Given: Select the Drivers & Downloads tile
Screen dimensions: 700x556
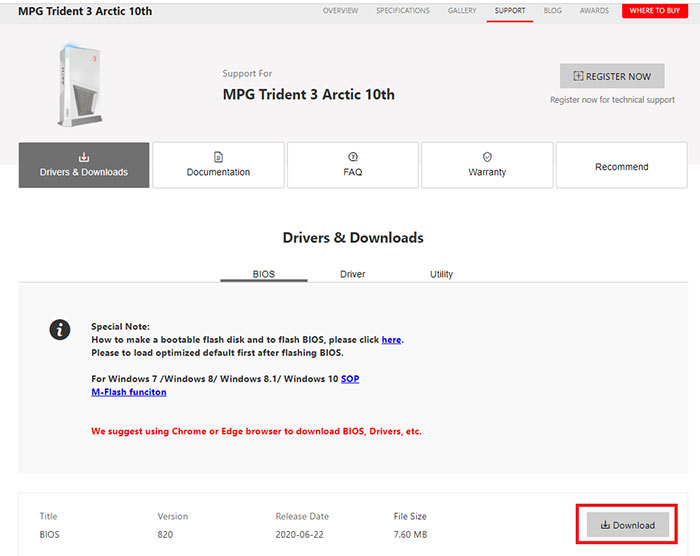Looking at the screenshot, I should pos(84,165).
